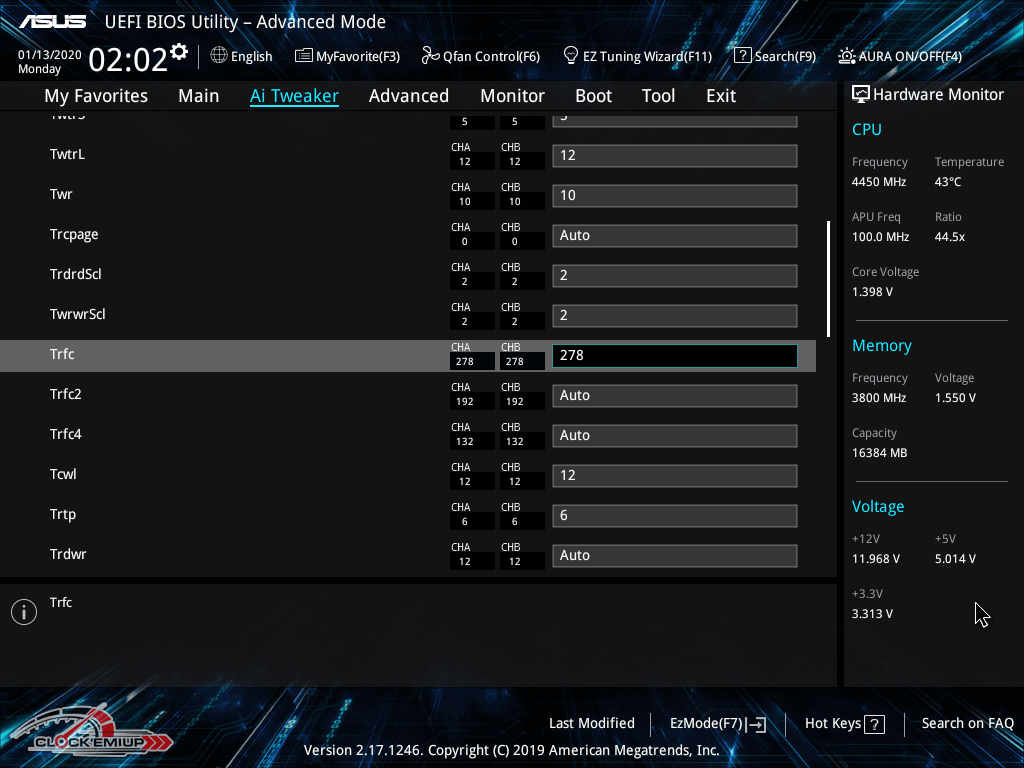Open the Trdwr Auto value field
The width and height of the screenshot is (1024, 768).
coord(674,556)
